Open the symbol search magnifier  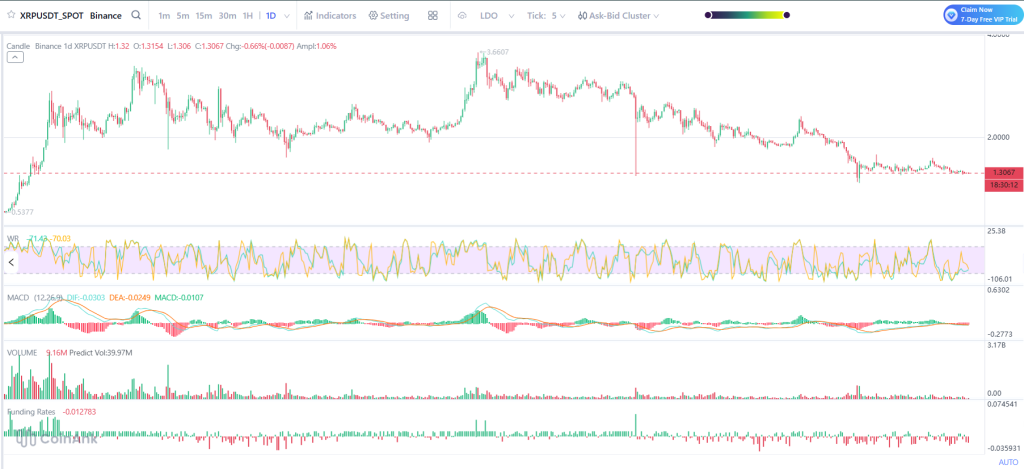136,16
